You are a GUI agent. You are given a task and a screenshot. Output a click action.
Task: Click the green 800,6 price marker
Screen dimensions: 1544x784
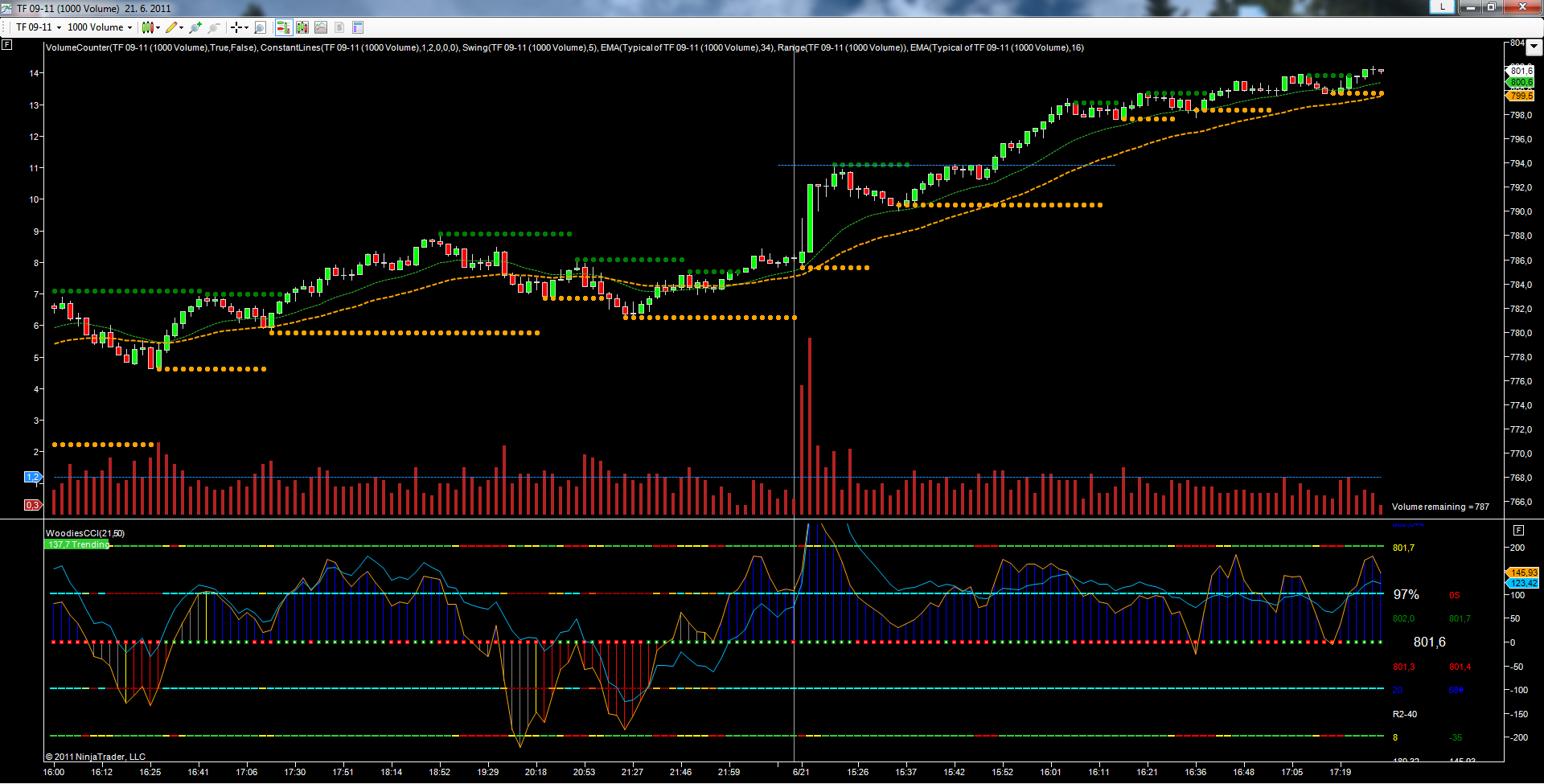(x=1521, y=82)
